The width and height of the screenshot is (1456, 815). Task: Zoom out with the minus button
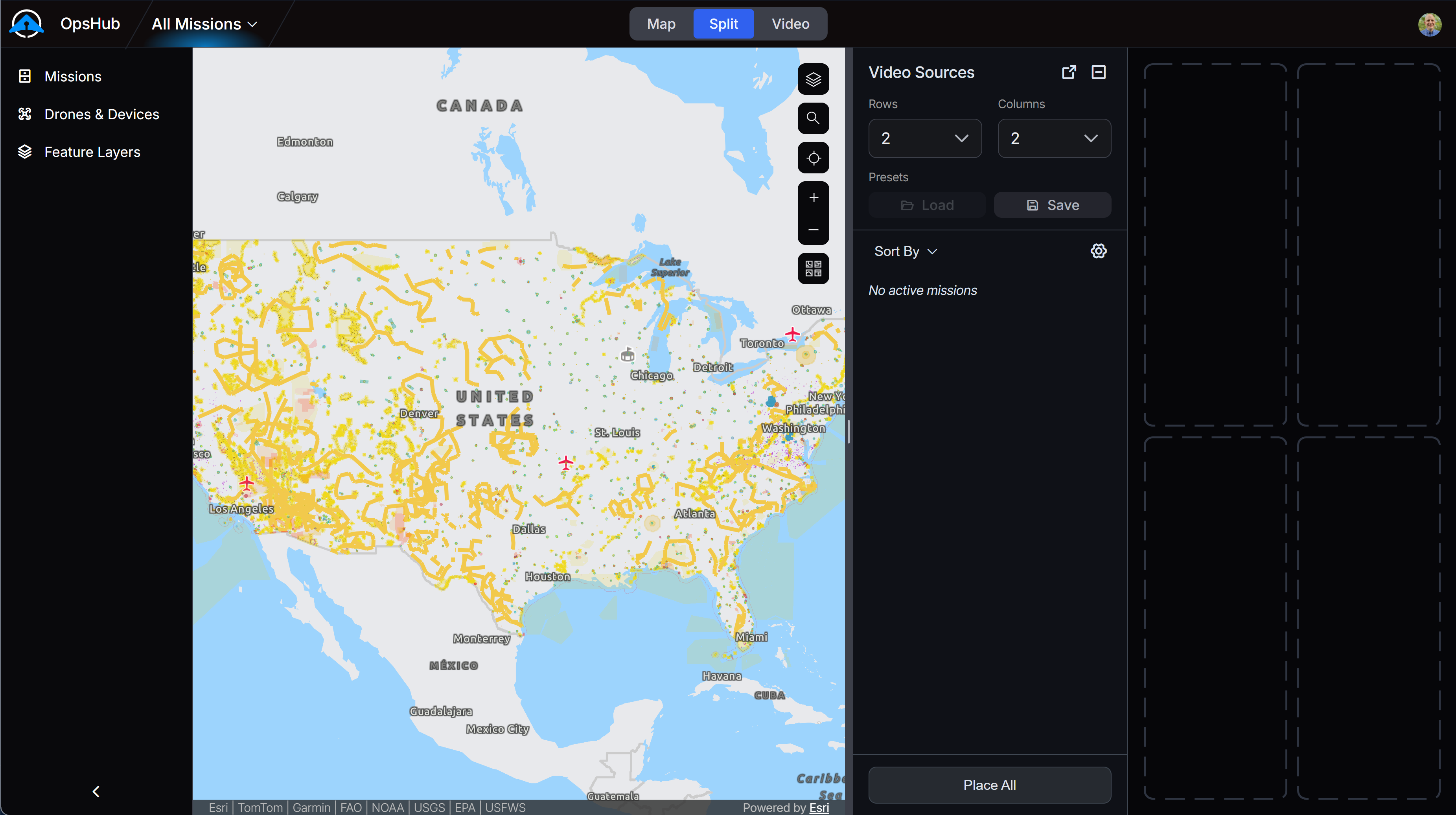[x=814, y=230]
